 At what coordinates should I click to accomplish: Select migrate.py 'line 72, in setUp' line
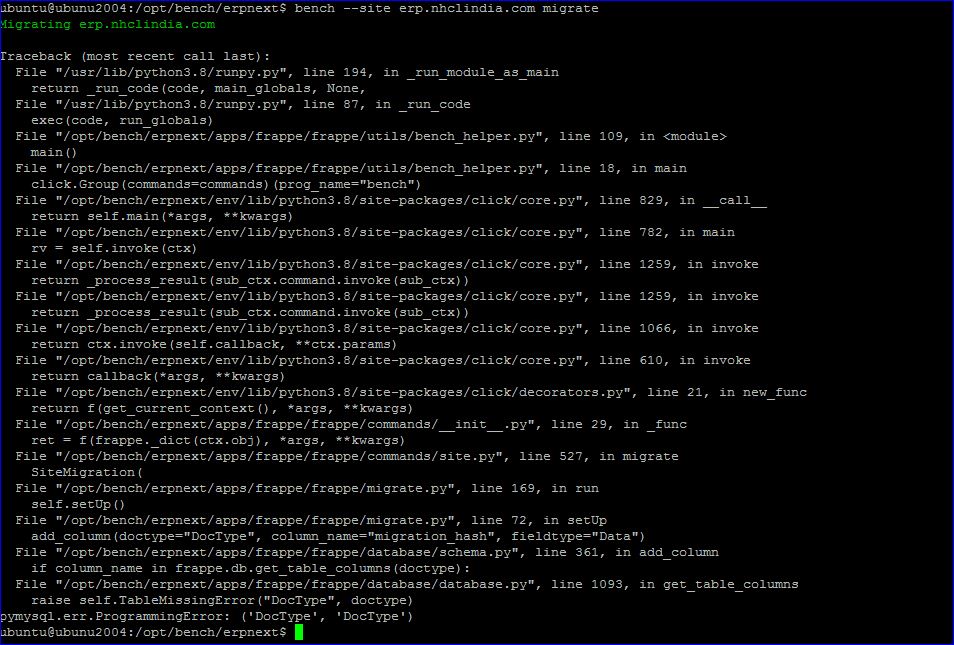(x=311, y=520)
